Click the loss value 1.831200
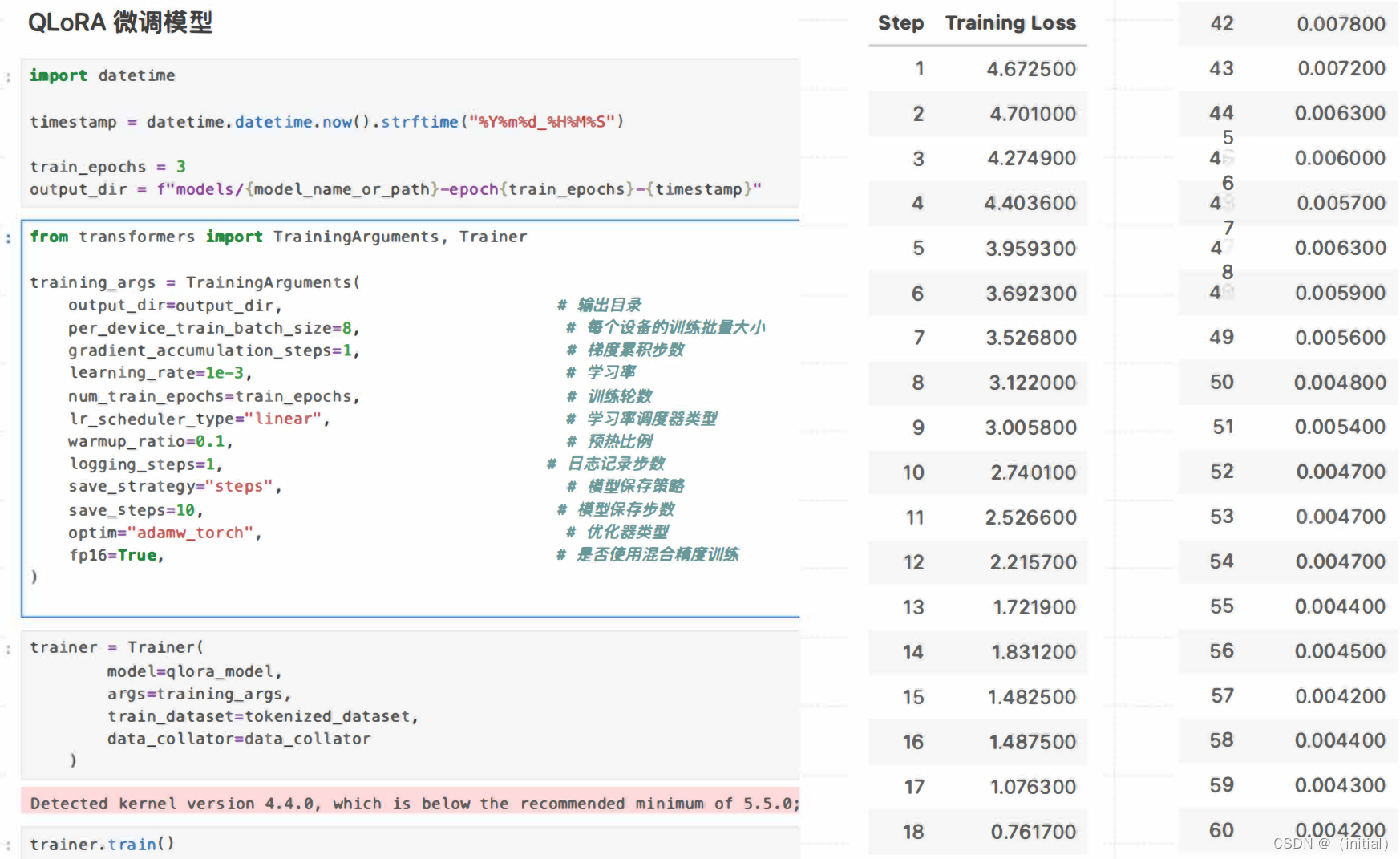Image resolution: width=1400 pixels, height=859 pixels. (x=1034, y=652)
